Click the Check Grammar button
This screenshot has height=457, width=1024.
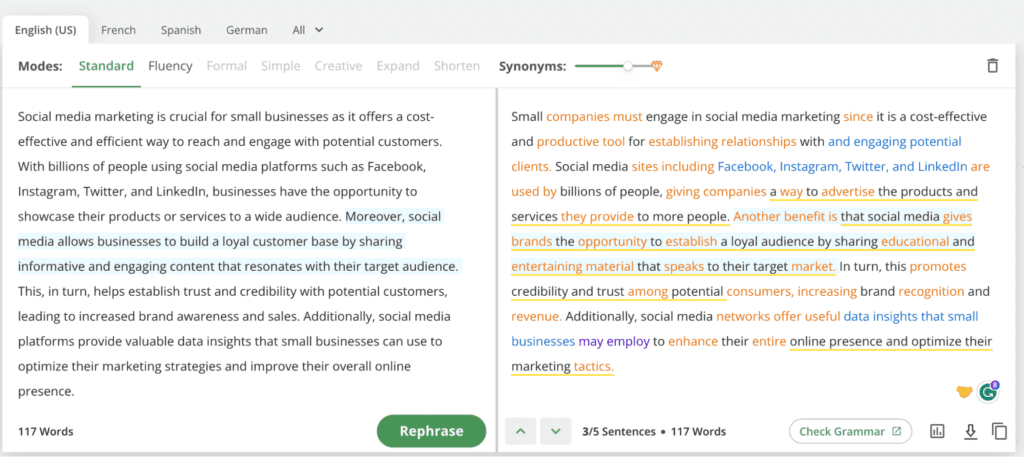850,431
